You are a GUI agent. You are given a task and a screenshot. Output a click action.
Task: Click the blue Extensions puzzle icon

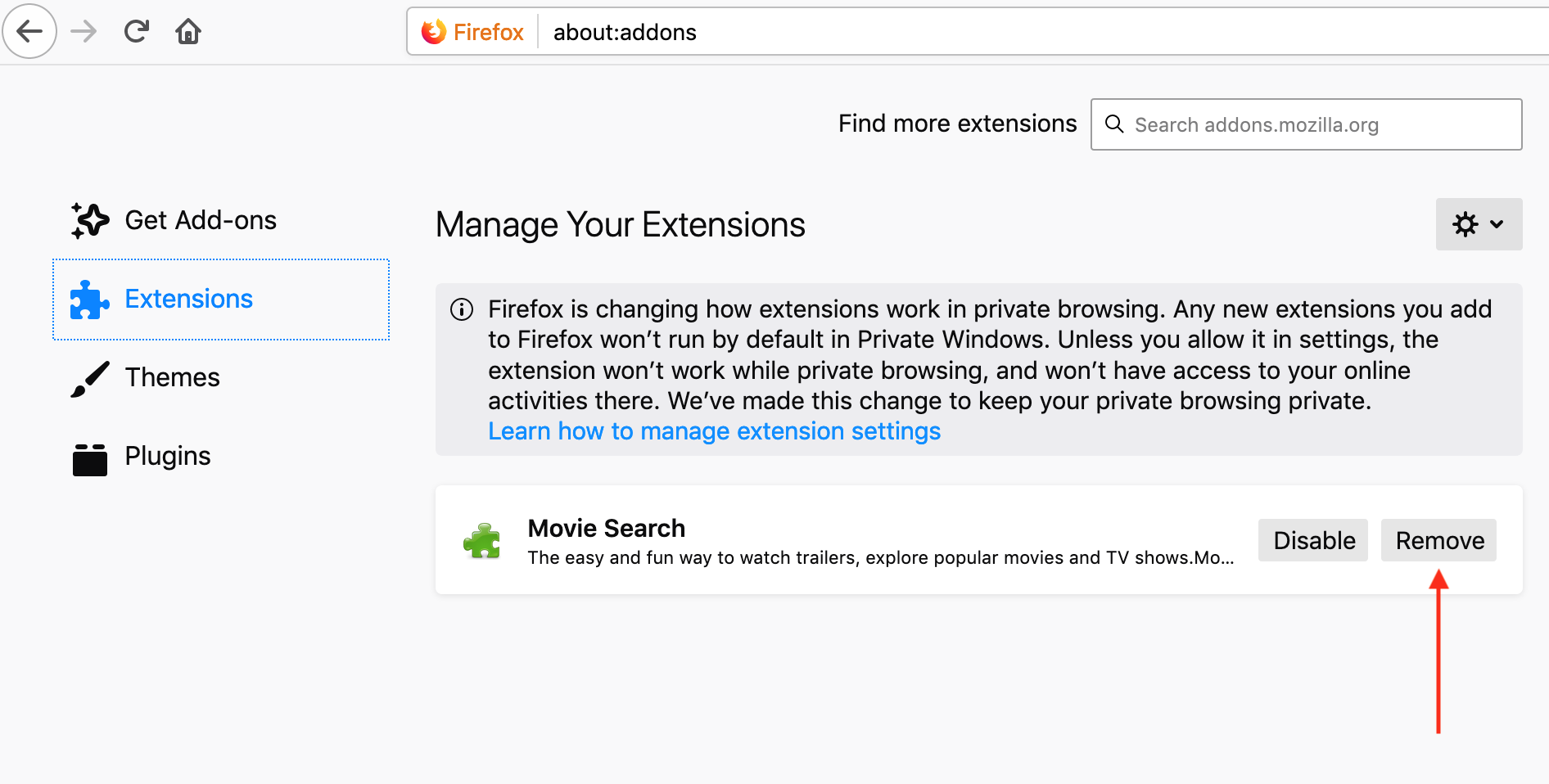pos(90,300)
